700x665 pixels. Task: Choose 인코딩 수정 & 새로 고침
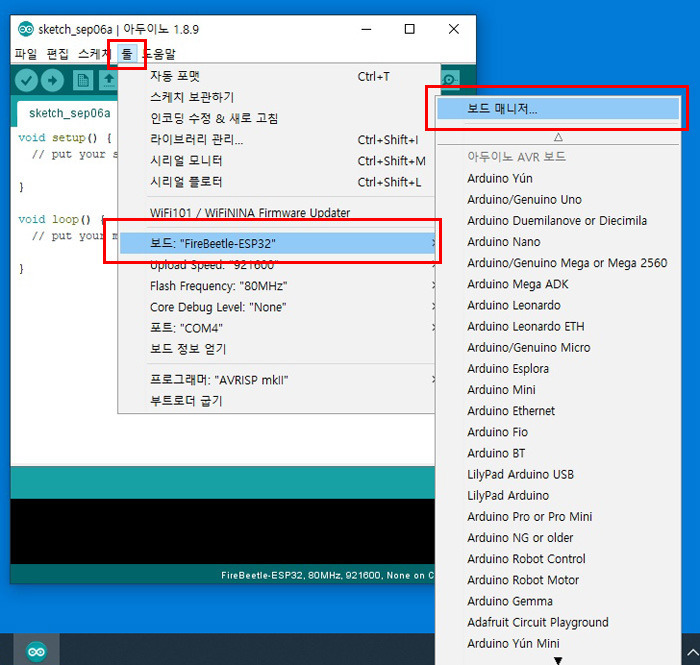coord(277,118)
